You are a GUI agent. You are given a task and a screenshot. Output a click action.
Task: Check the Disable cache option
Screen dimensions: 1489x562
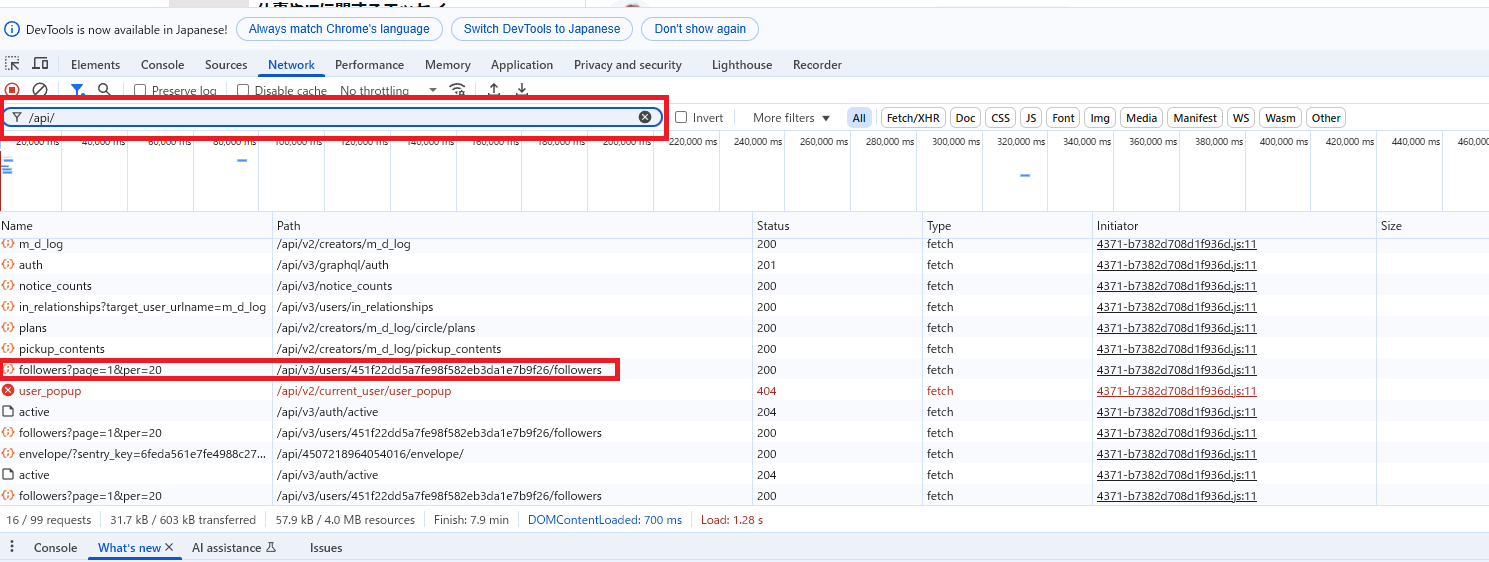[243, 90]
